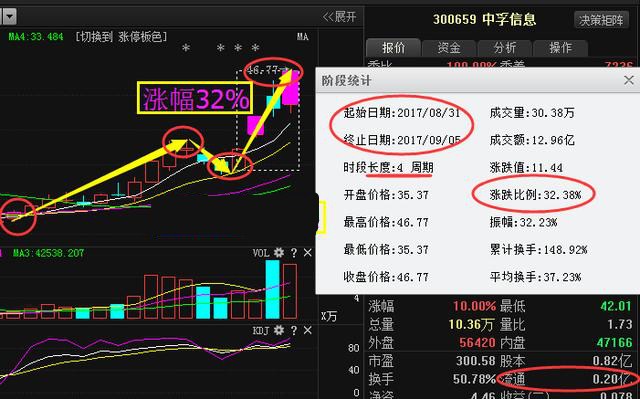Open KDJ indicator help question mark
Image resolution: width=640 pixels, height=399 pixels.
[293, 330]
